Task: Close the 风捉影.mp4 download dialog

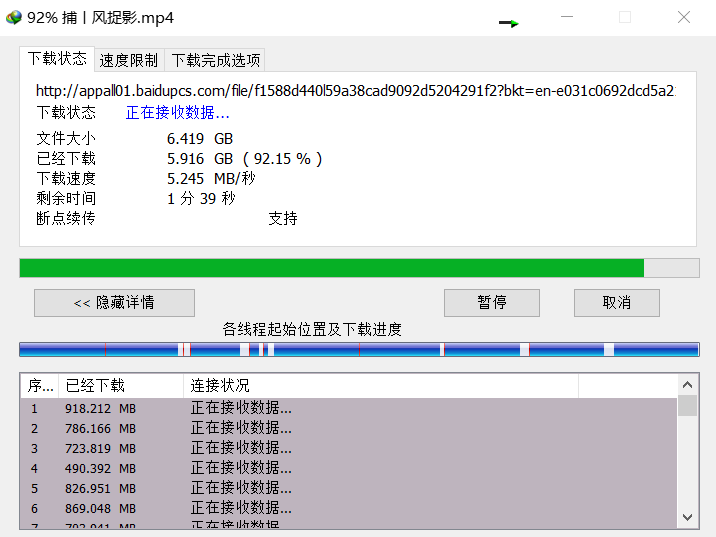Action: pos(684,17)
